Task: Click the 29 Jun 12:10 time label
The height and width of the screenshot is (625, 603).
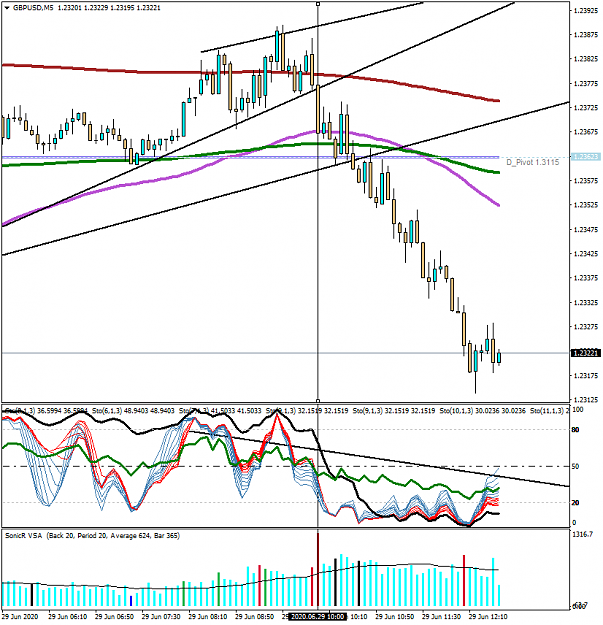Action: click(x=488, y=616)
